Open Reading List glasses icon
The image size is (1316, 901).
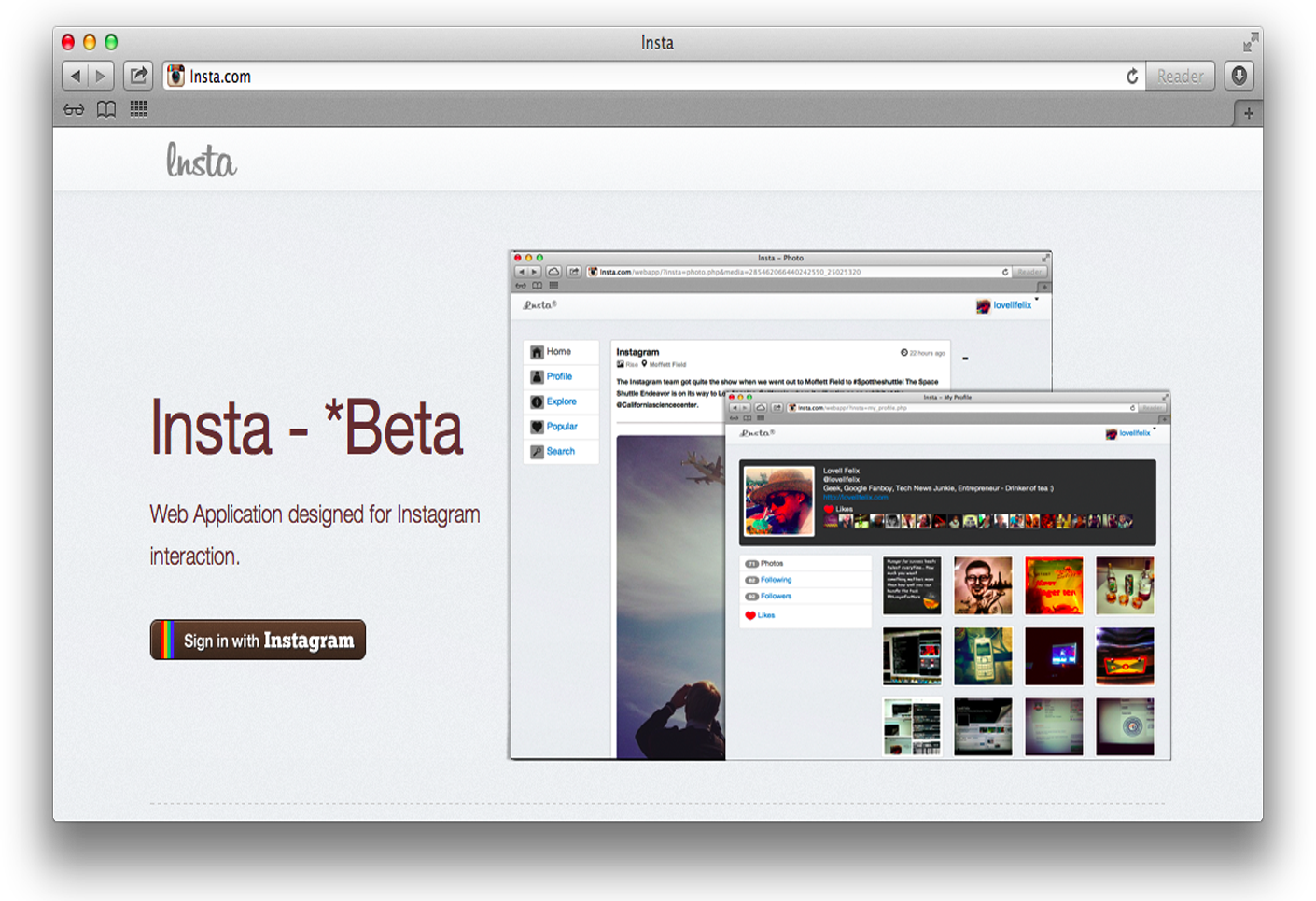(74, 109)
